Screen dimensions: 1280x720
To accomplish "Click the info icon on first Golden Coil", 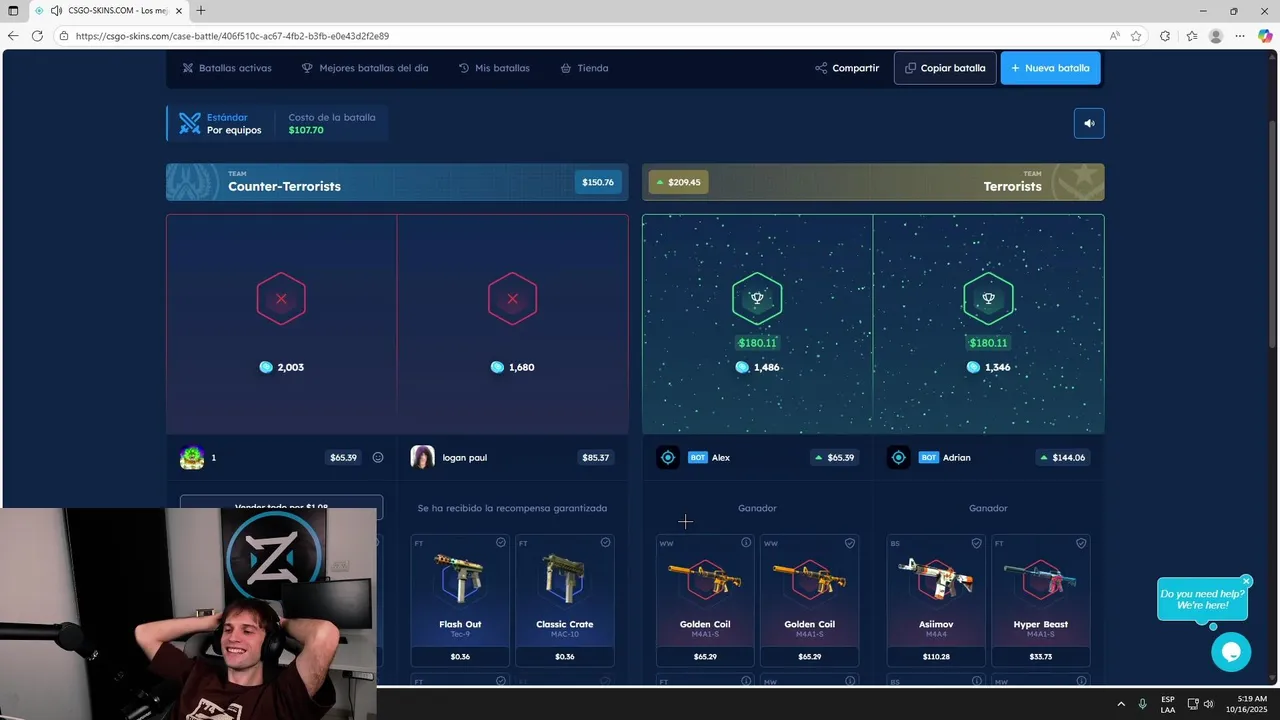I will click(x=746, y=543).
